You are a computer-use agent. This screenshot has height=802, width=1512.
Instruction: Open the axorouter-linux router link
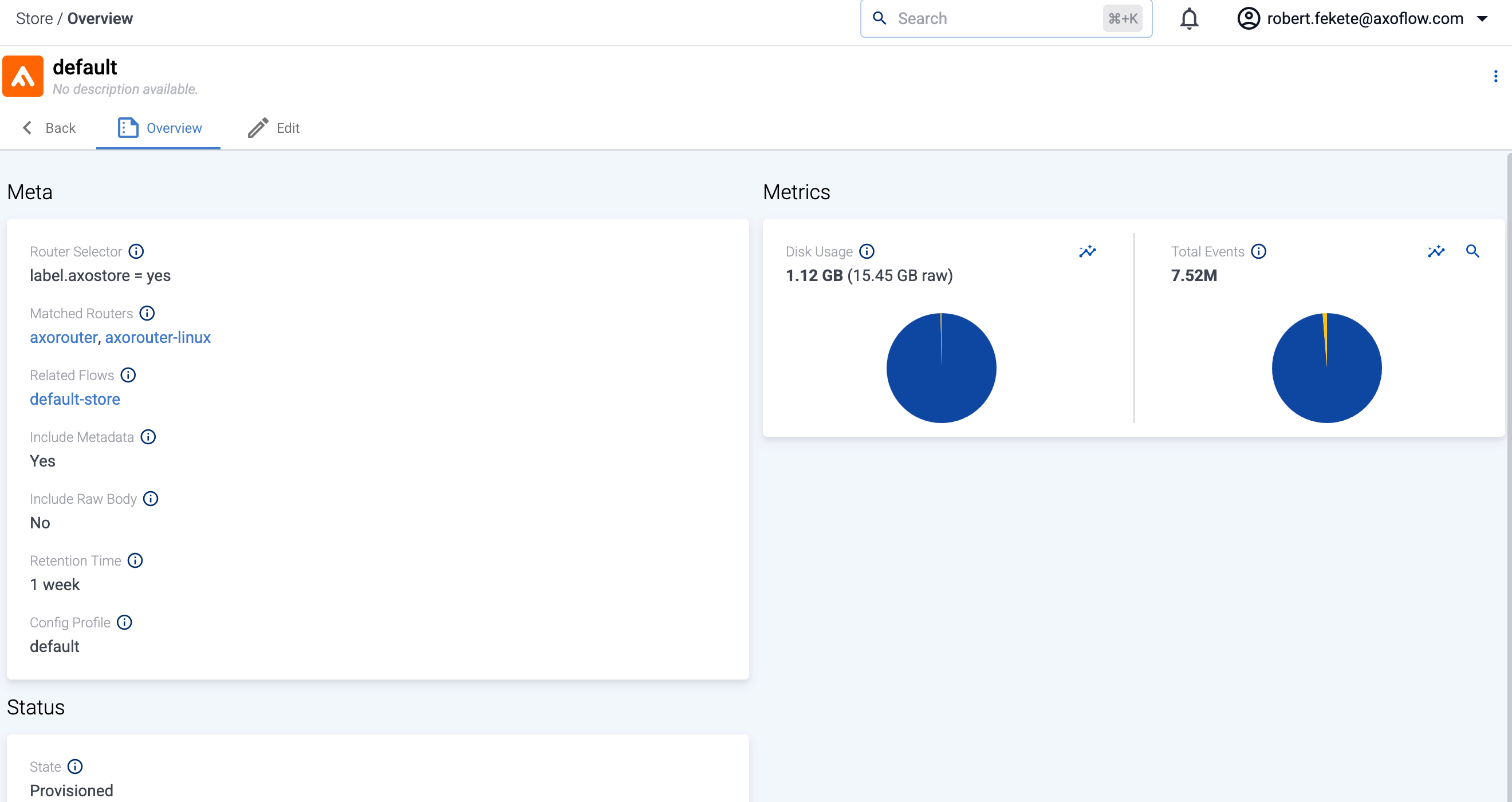[x=157, y=337]
